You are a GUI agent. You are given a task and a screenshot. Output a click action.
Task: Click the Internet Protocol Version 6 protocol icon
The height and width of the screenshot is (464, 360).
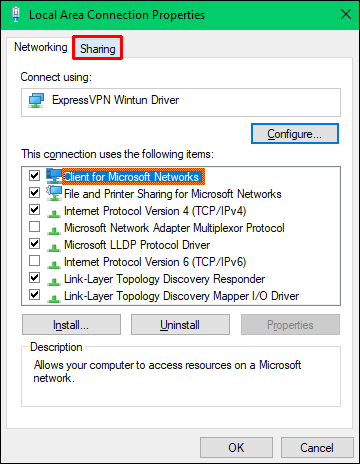[x=54, y=264]
